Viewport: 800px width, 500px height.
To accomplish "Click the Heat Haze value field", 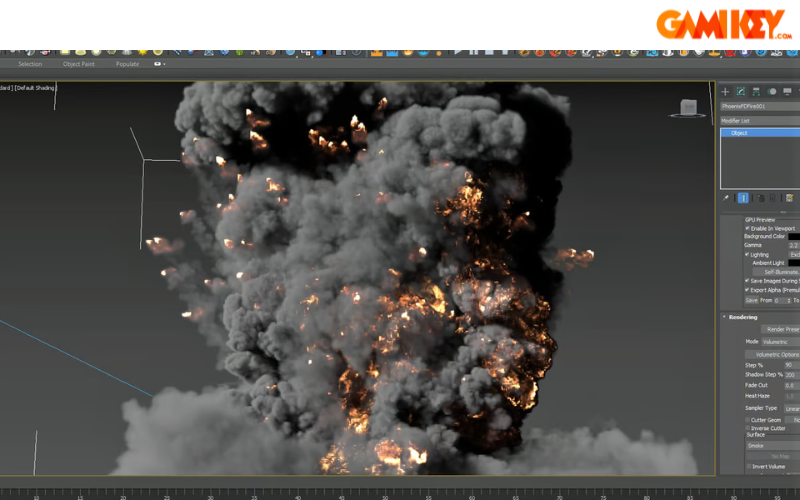I will (792, 396).
